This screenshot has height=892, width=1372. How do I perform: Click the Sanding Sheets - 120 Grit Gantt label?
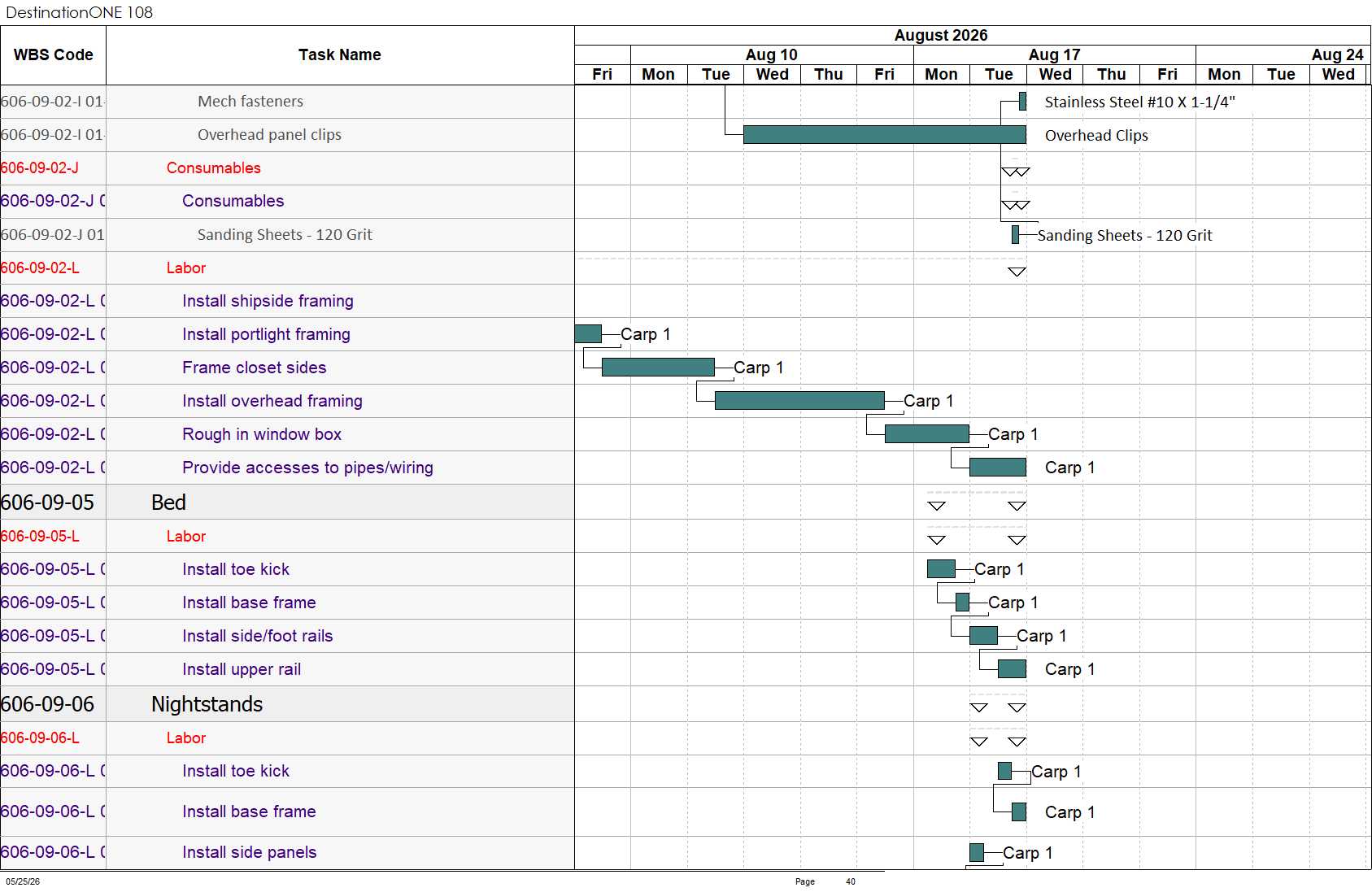[x=1125, y=236]
